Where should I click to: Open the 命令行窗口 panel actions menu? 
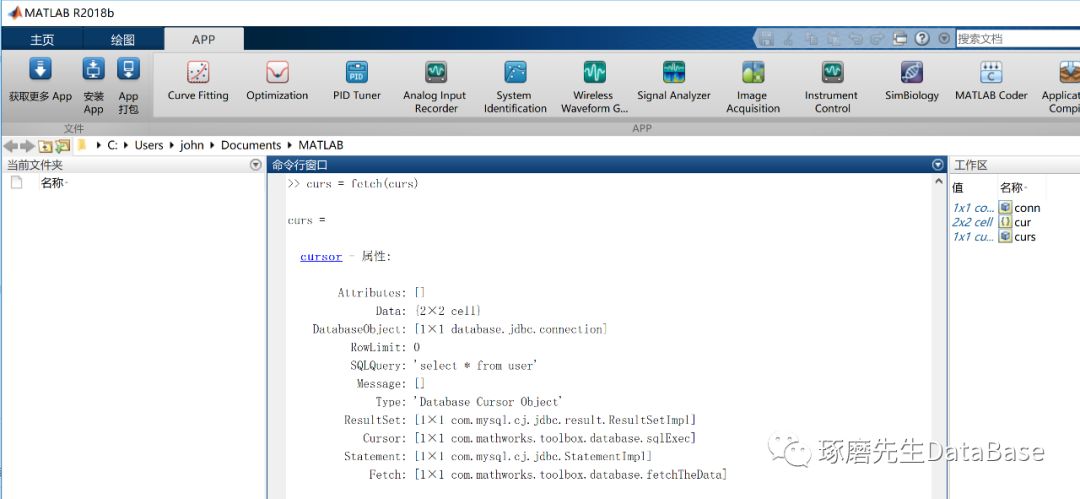click(x=937, y=165)
